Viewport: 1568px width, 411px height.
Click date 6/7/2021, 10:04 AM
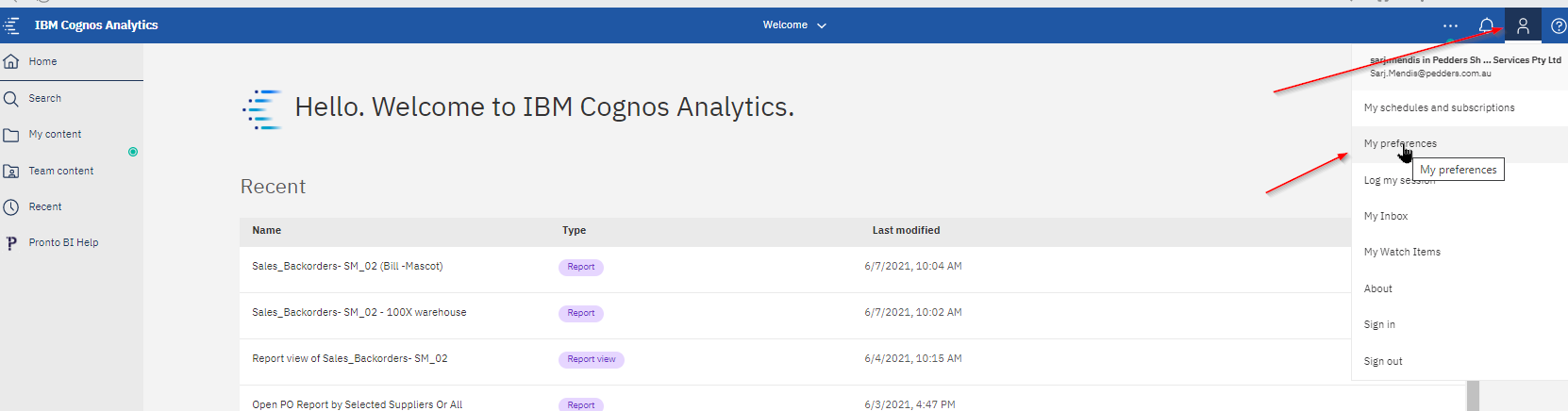(913, 266)
